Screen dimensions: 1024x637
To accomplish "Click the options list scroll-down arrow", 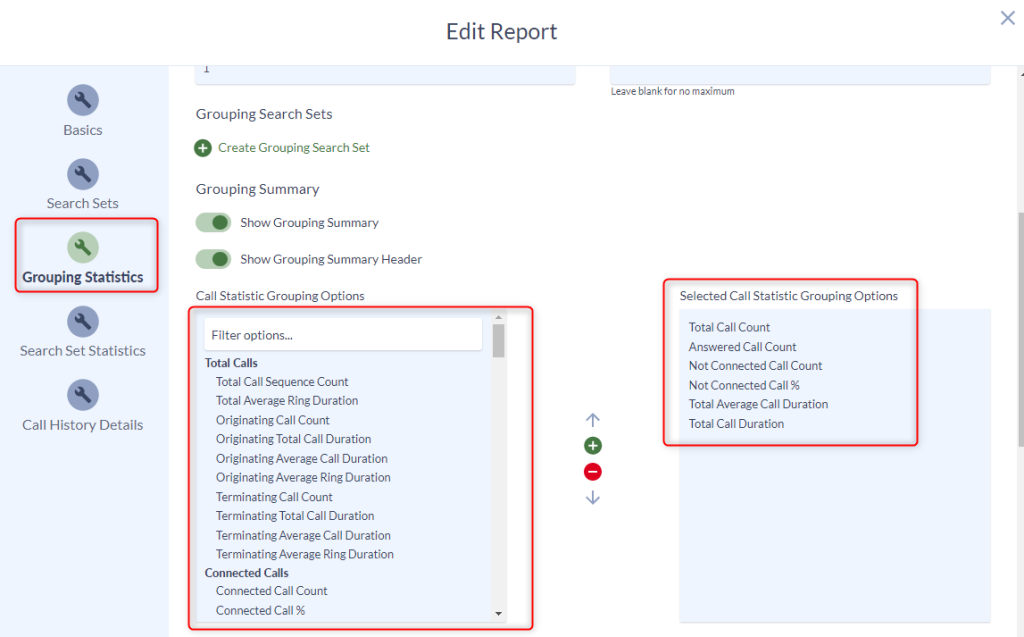I will point(498,613).
